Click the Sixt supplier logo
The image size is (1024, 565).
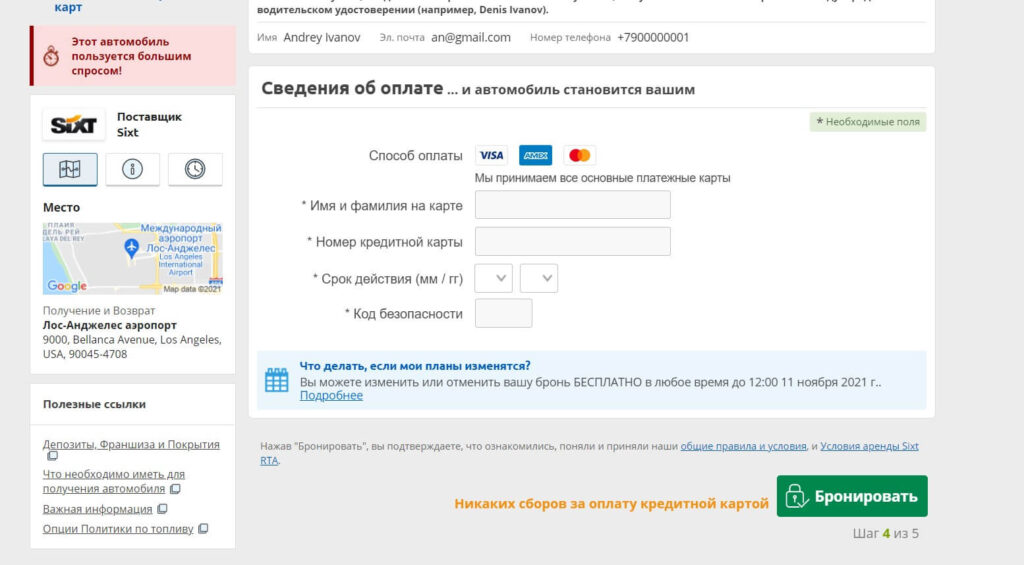(x=74, y=125)
